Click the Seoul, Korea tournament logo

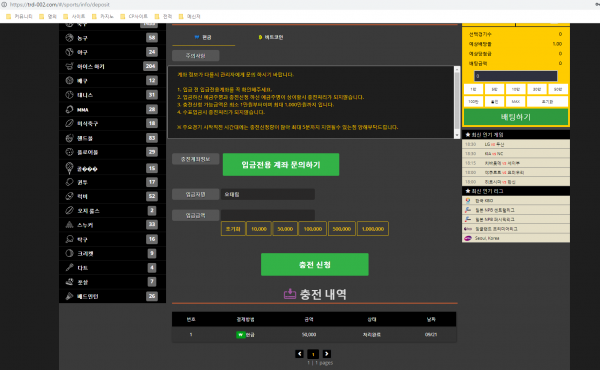point(468,238)
